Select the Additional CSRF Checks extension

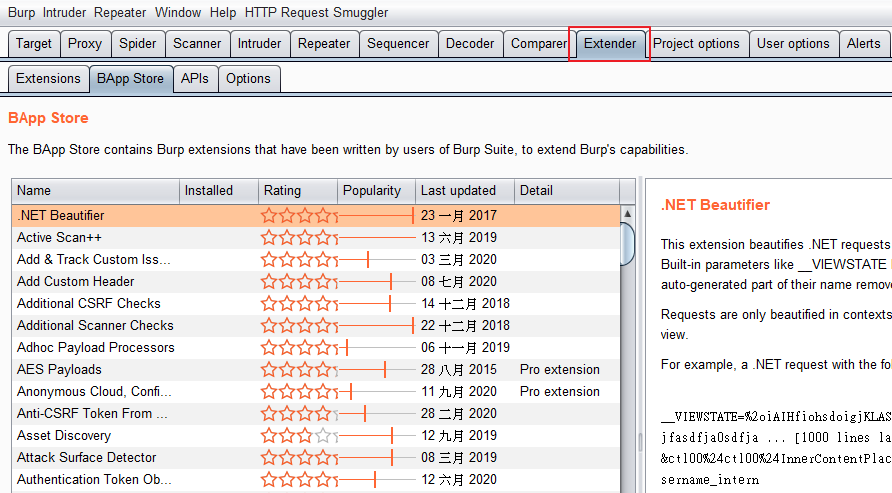click(x=316, y=304)
